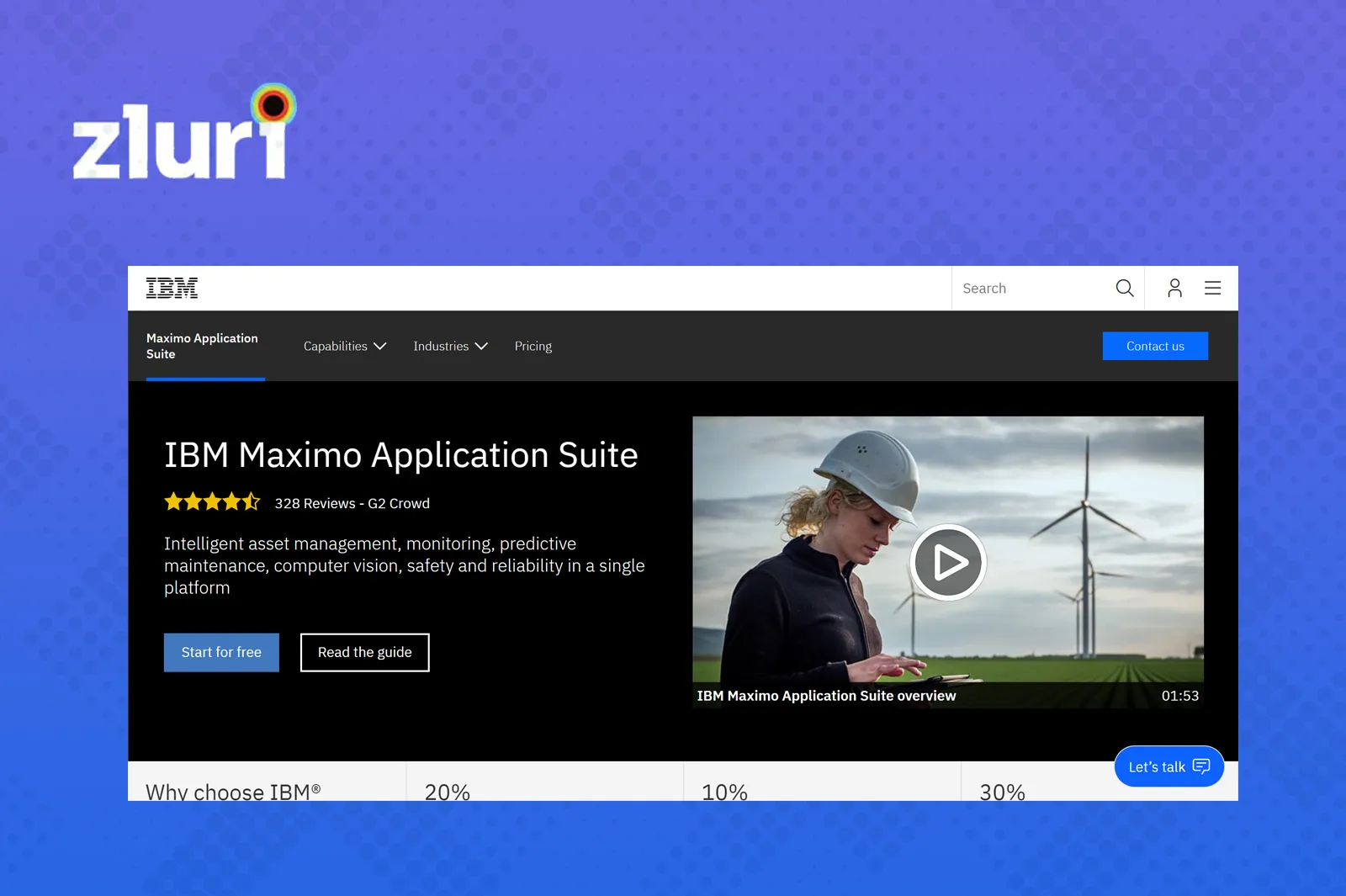This screenshot has height=896, width=1346.
Task: Click the 'Why choose IBM' text
Action: click(233, 791)
